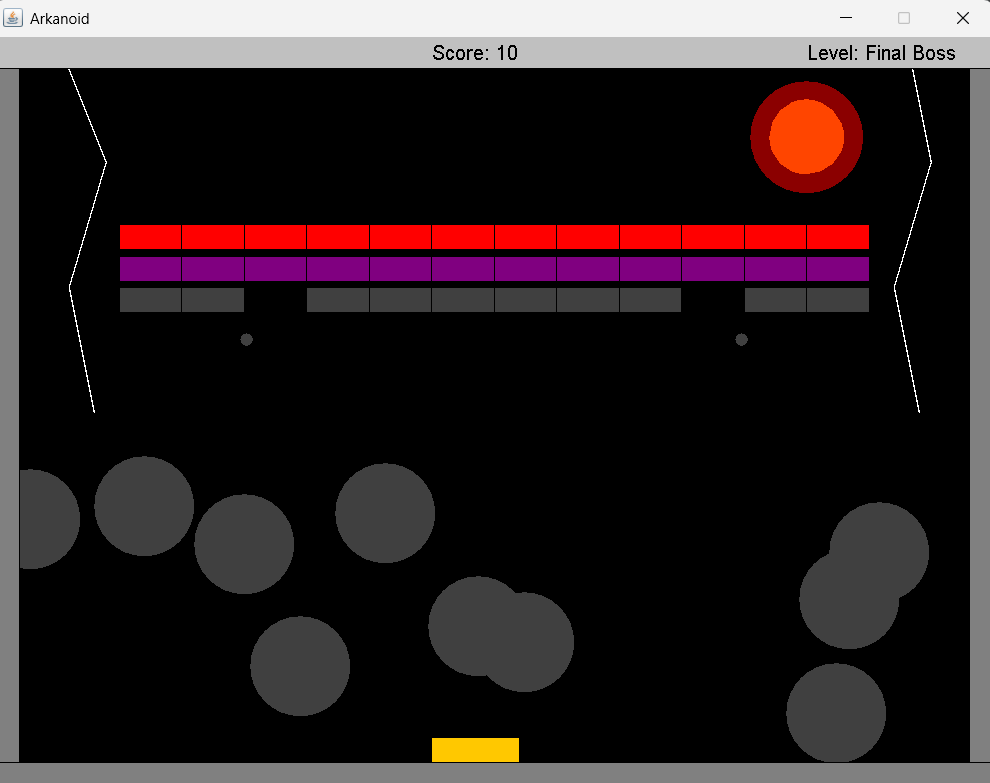990x783 pixels.
Task: Click the gray circle cut off by left wall
Action: pyautogui.click(x=45, y=519)
